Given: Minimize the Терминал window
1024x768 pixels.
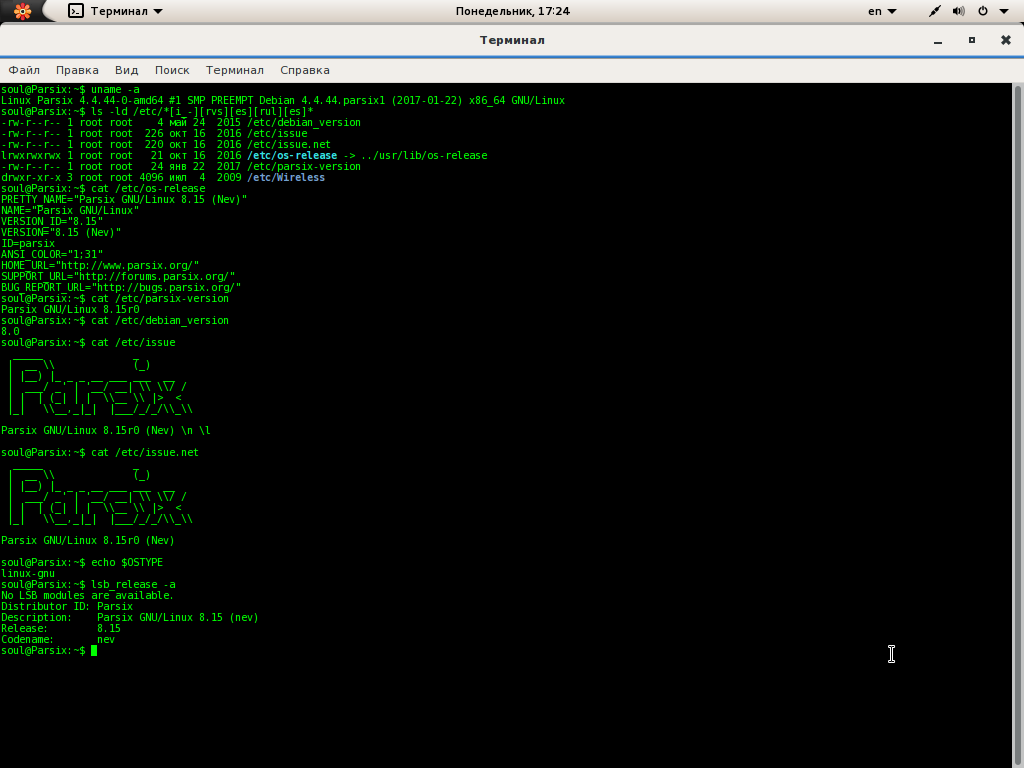Looking at the screenshot, I should 938,40.
